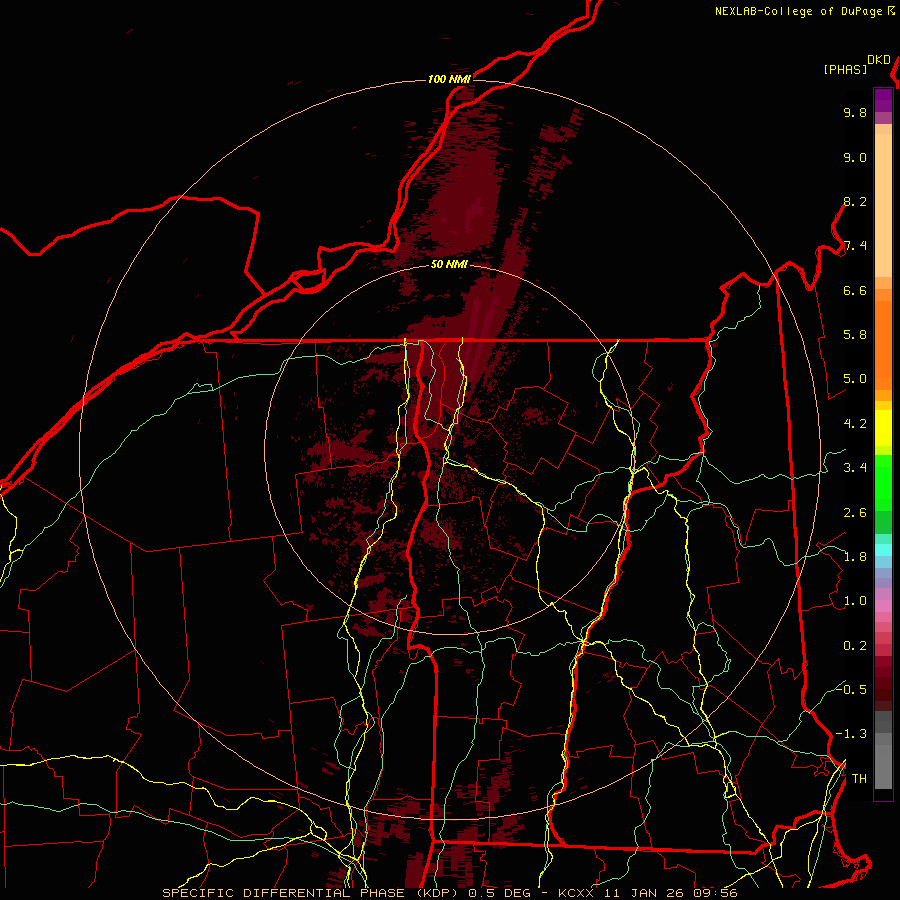Click the 4.2 legend value
The height and width of the screenshot is (900, 900).
[855, 424]
